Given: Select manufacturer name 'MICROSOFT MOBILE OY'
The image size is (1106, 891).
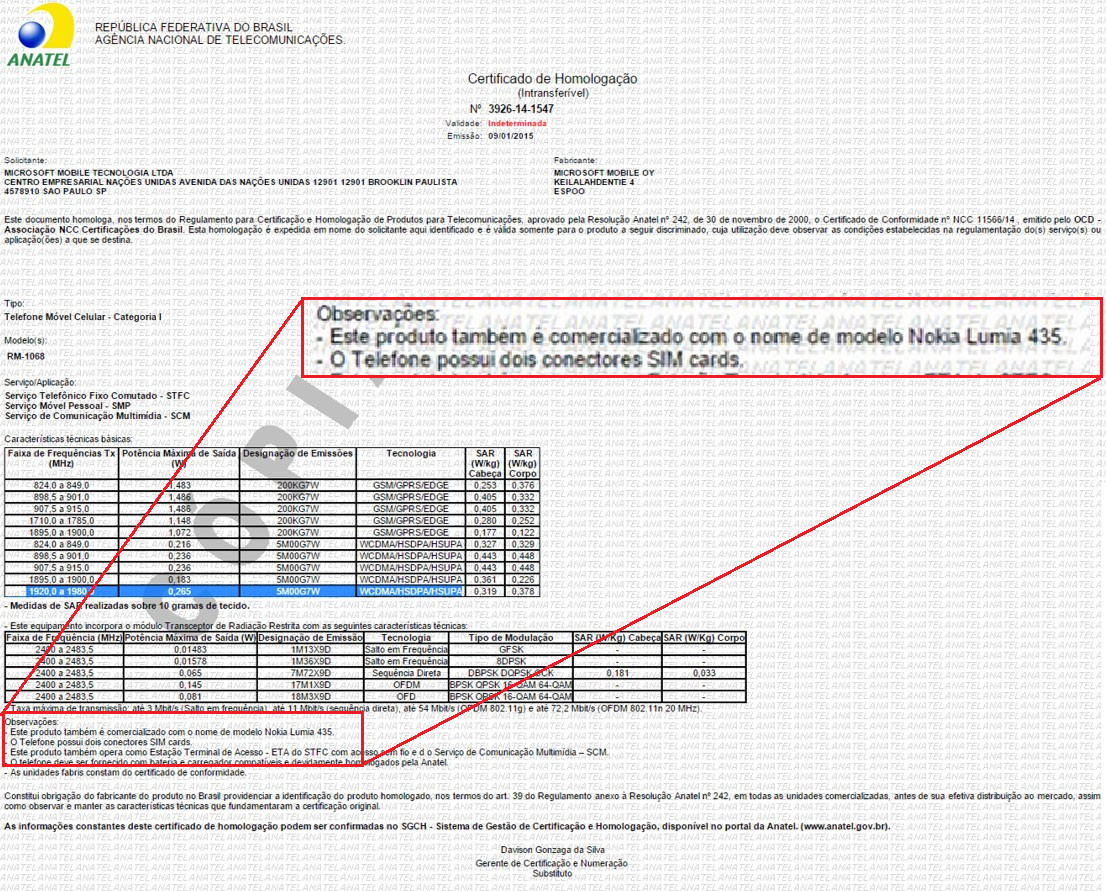Looking at the screenshot, I should coord(604,173).
